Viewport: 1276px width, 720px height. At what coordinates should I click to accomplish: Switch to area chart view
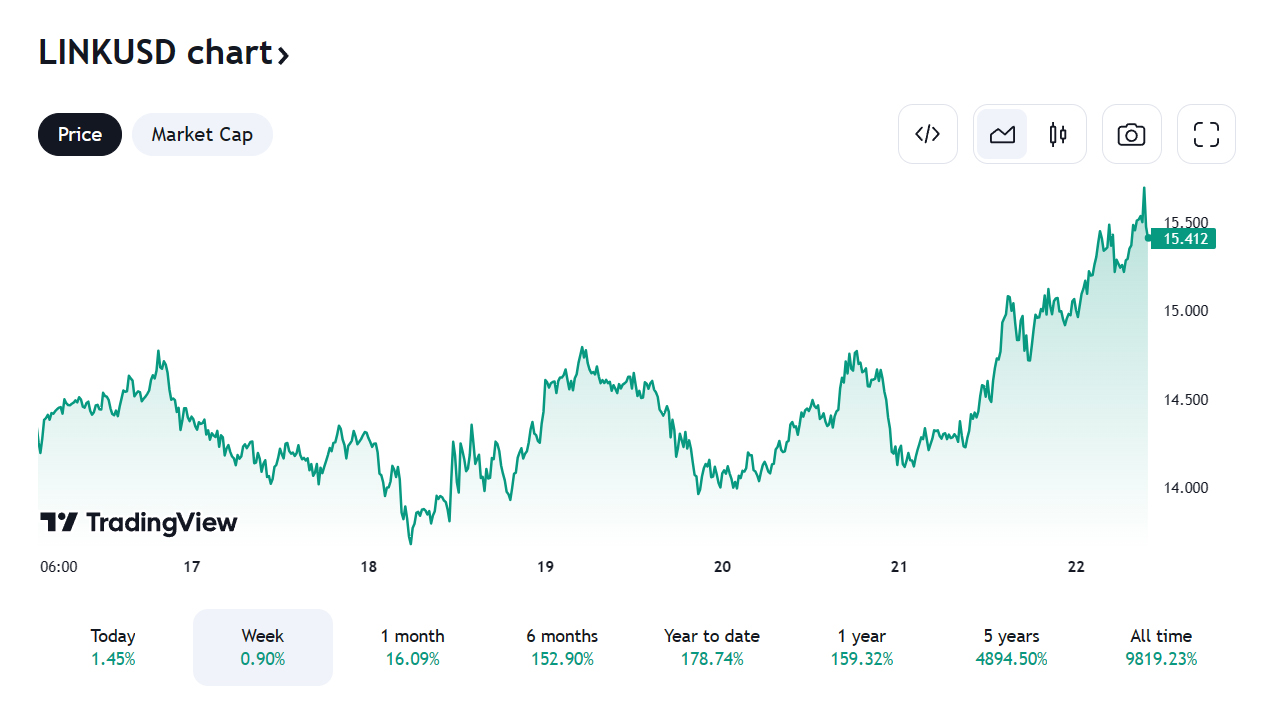tap(1002, 134)
